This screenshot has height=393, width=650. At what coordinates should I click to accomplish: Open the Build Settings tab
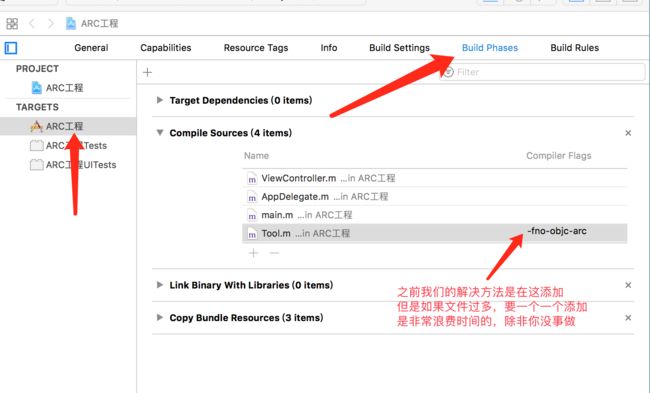[400, 48]
